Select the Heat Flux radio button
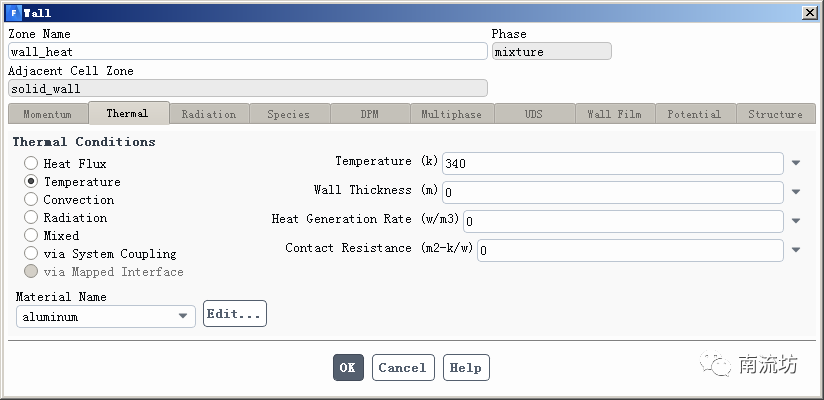 tap(32, 163)
